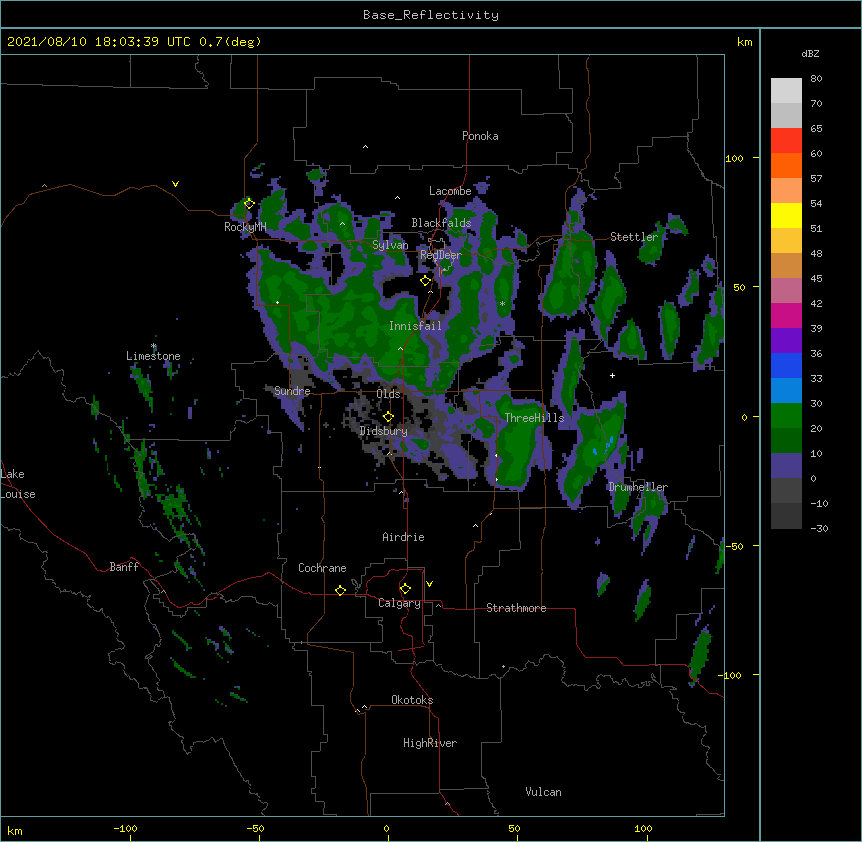Click the RockyMH label

[245, 226]
